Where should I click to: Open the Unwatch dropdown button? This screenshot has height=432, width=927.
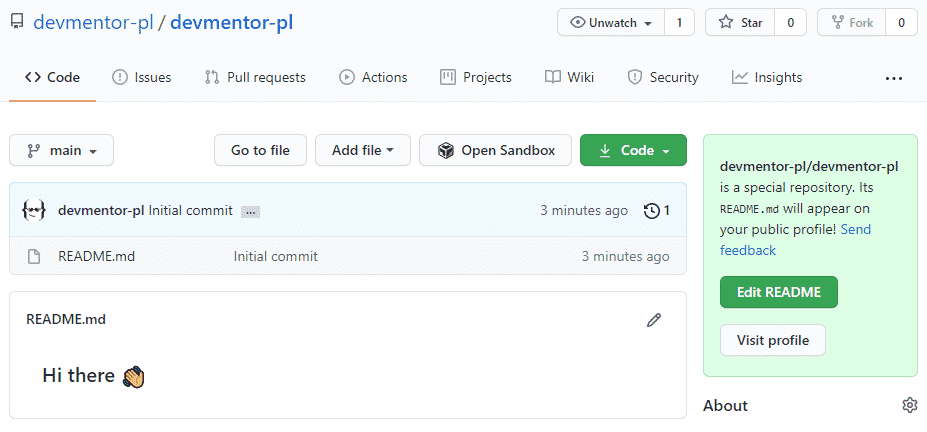pos(611,23)
